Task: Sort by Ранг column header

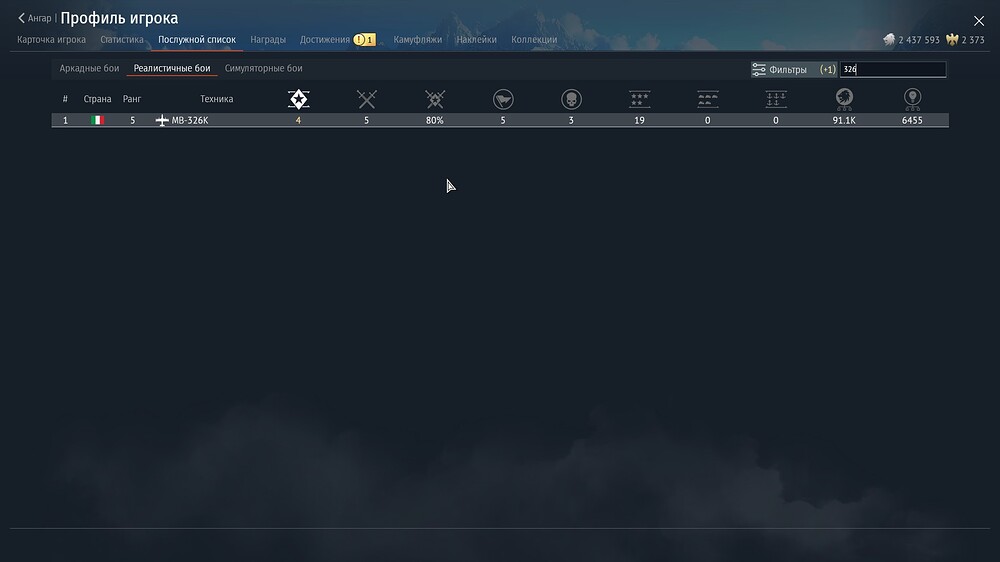Action: [132, 99]
